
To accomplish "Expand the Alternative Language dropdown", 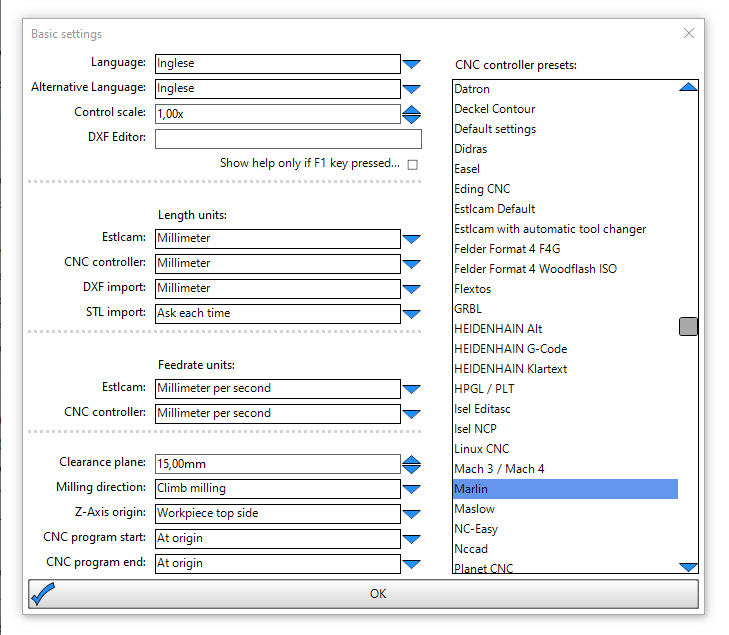I will [411, 89].
